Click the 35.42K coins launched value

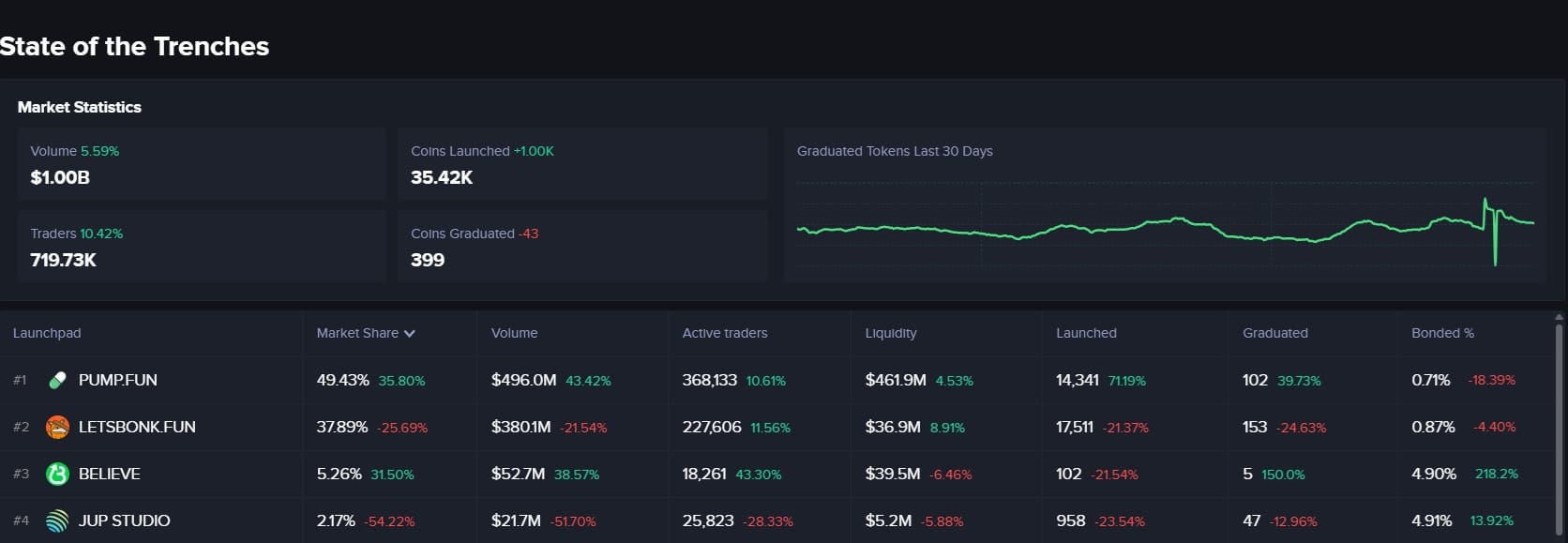(x=442, y=177)
